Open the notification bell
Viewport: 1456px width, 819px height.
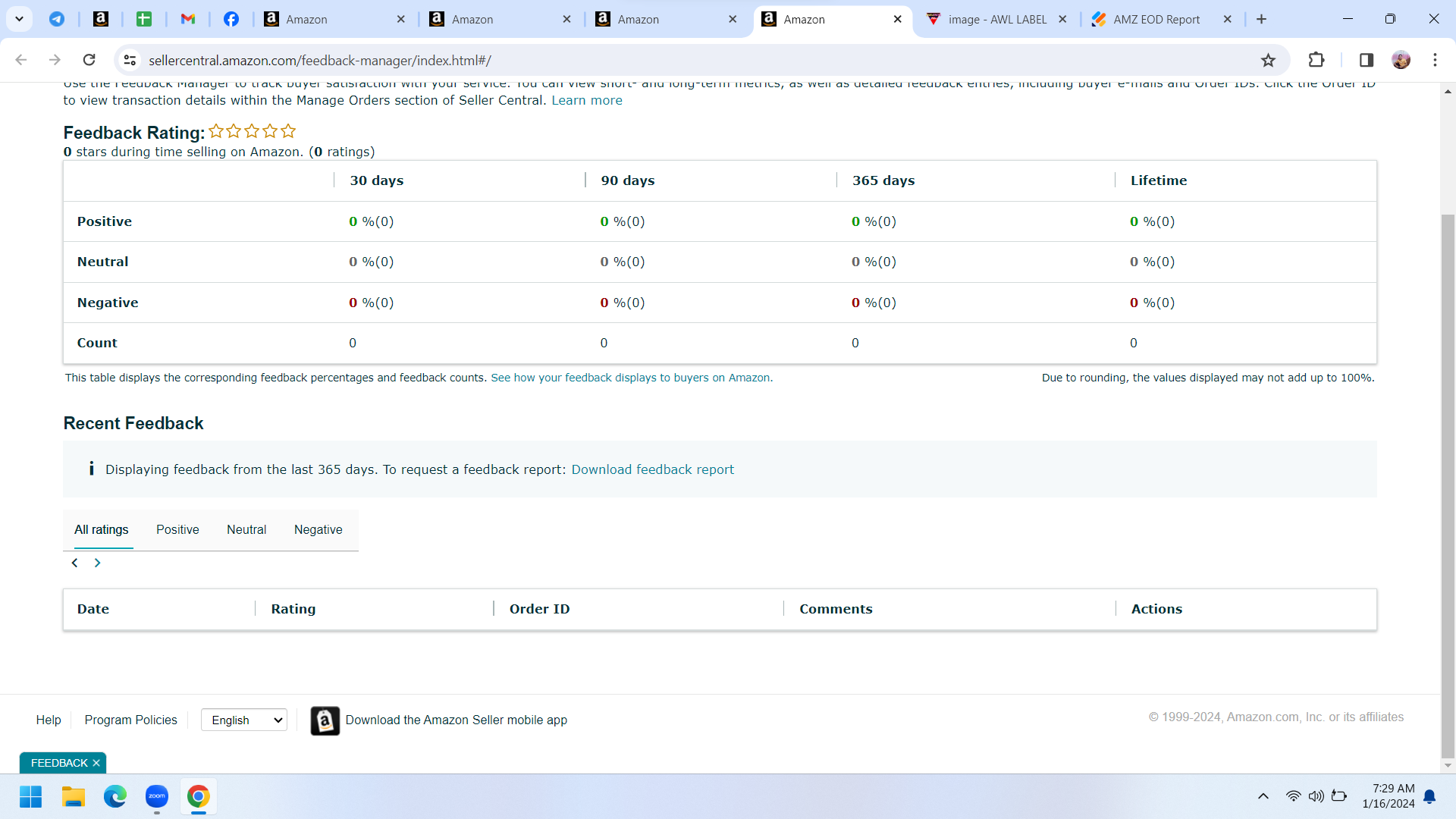click(1429, 796)
